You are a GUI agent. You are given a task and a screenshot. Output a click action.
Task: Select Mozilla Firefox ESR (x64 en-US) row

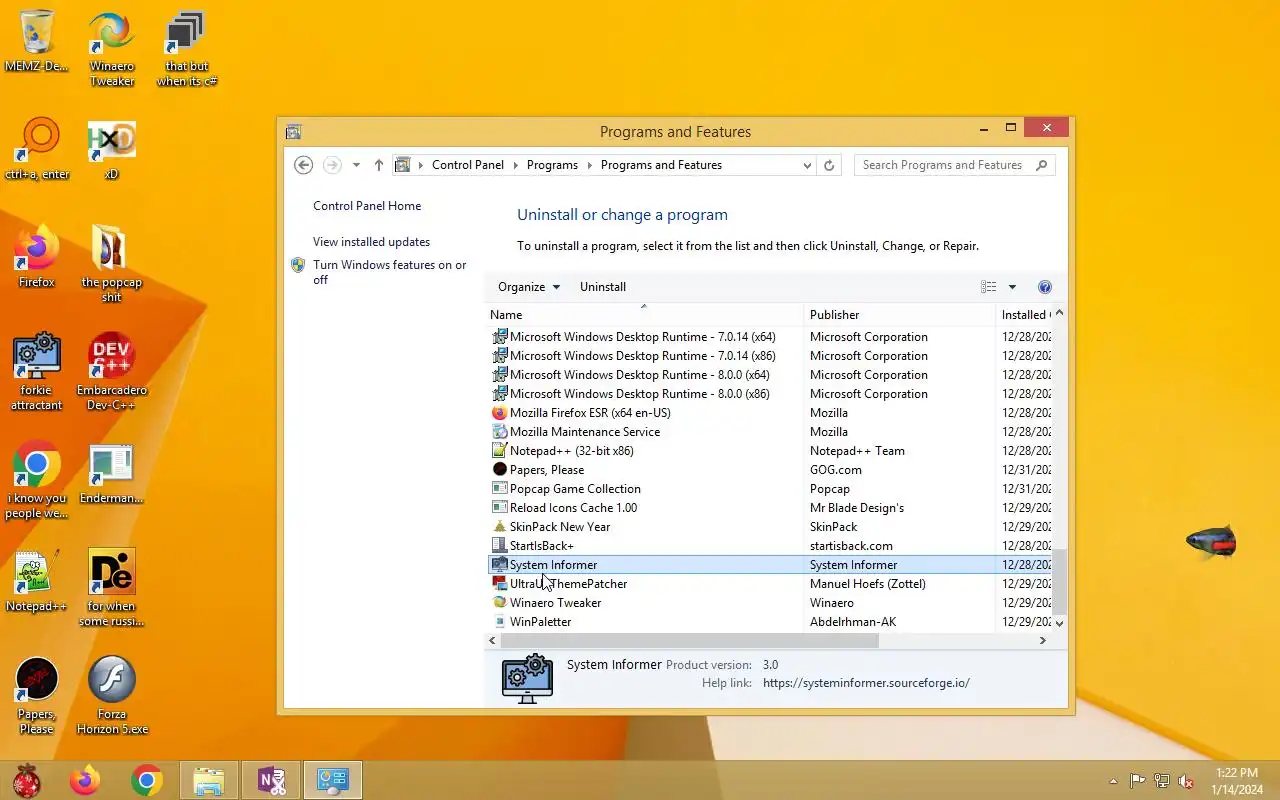(x=770, y=413)
